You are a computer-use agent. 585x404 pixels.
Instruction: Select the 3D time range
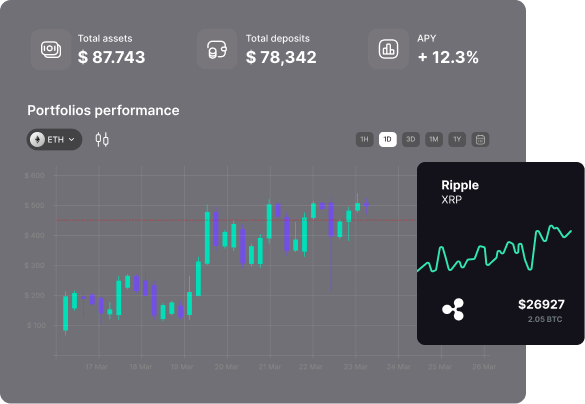click(x=411, y=140)
